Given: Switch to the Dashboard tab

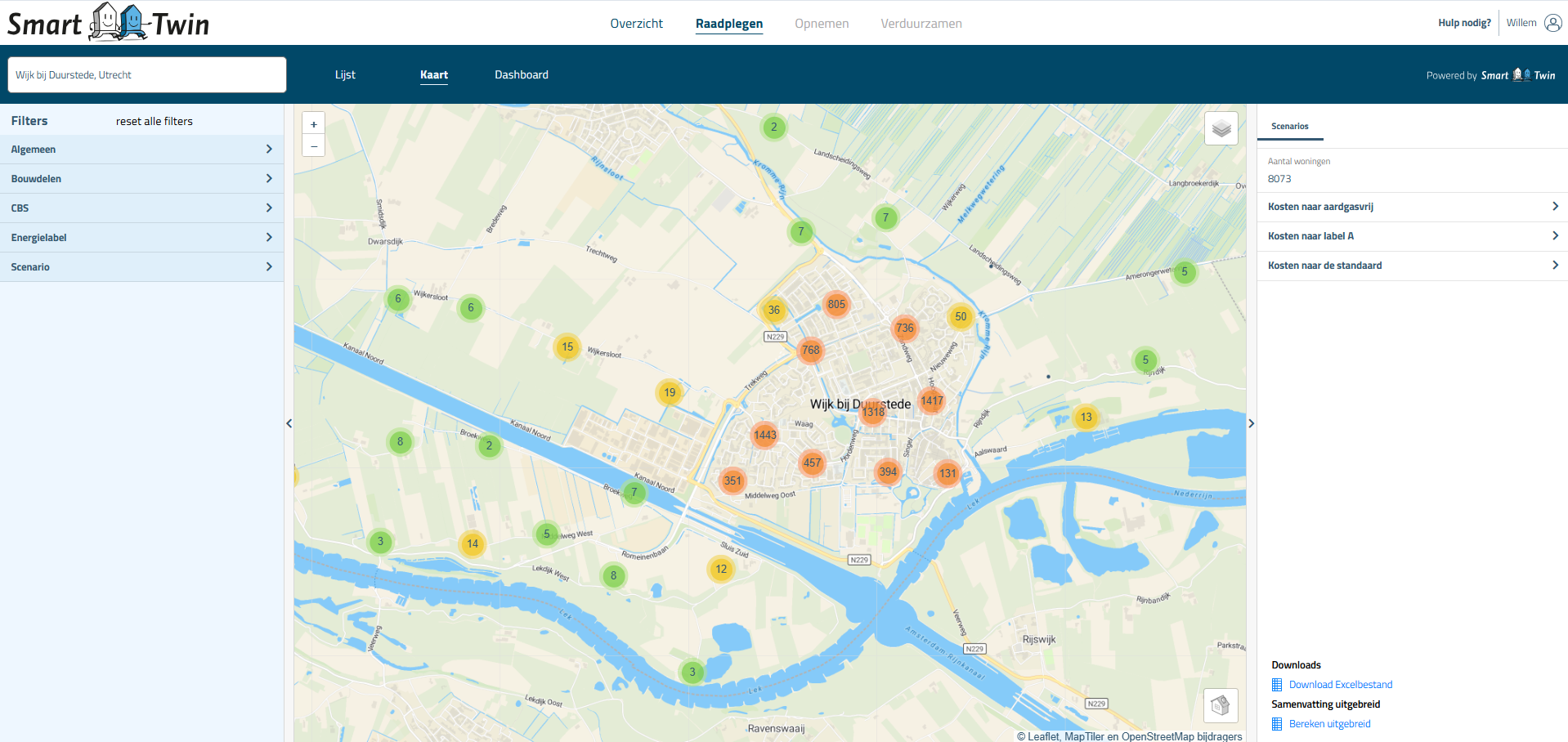Looking at the screenshot, I should (521, 75).
